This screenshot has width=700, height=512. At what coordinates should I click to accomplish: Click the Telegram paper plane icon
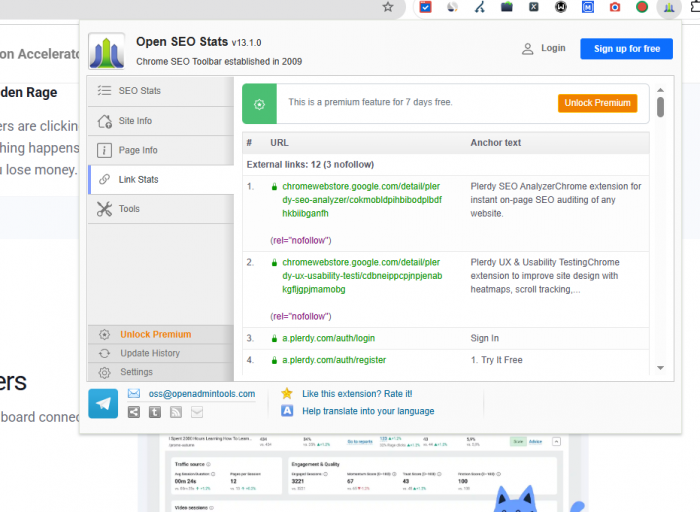[x=103, y=403]
